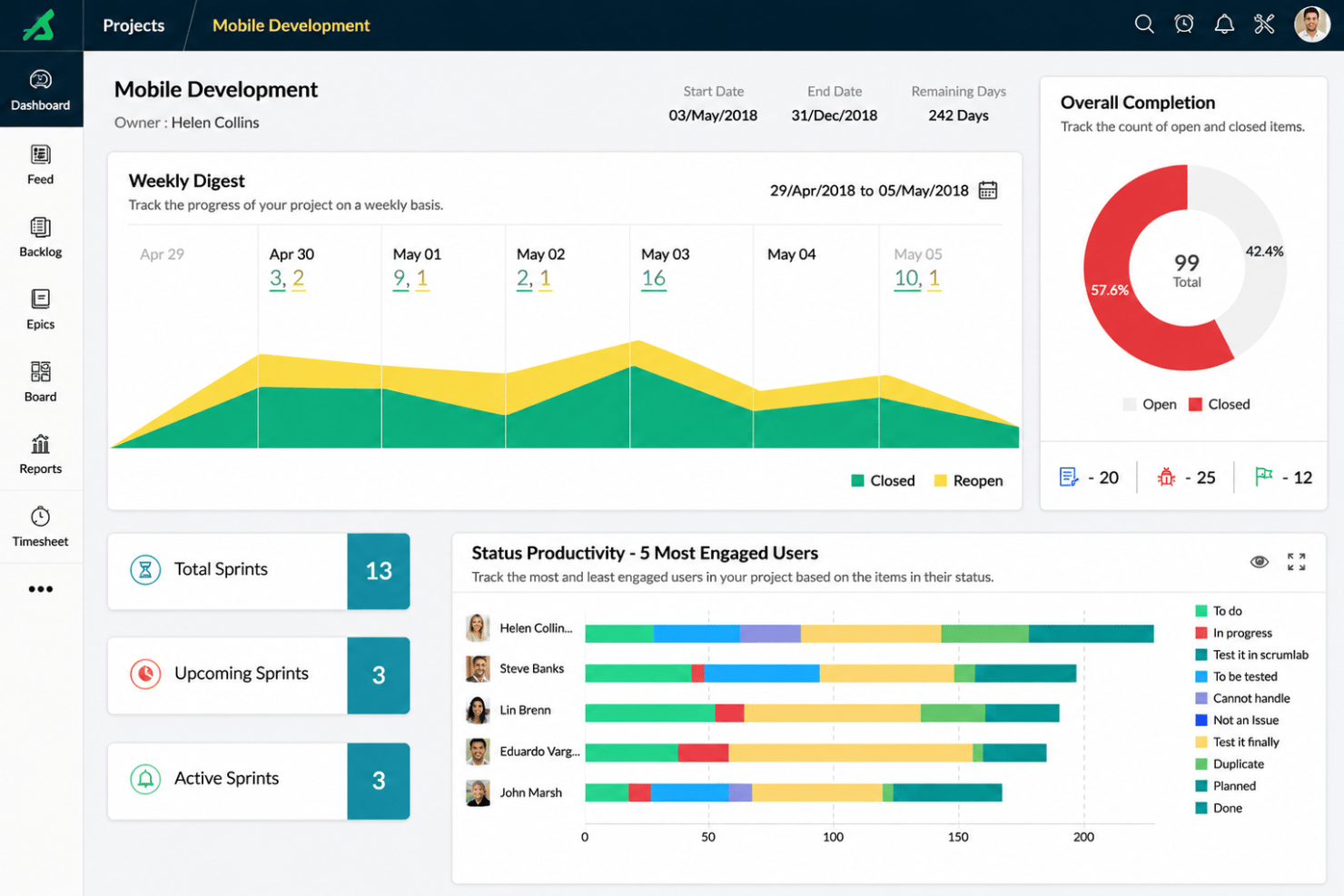
Task: Click the green Zoho Sprints logo
Action: pyautogui.click(x=39, y=25)
